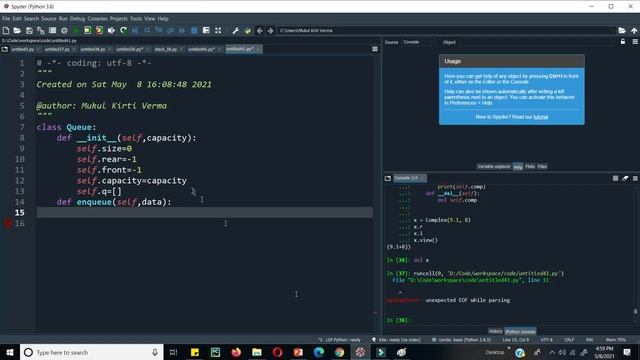This screenshot has width=640, height=360.
Task: Place cursor on editor line 15
Action: coord(204,213)
